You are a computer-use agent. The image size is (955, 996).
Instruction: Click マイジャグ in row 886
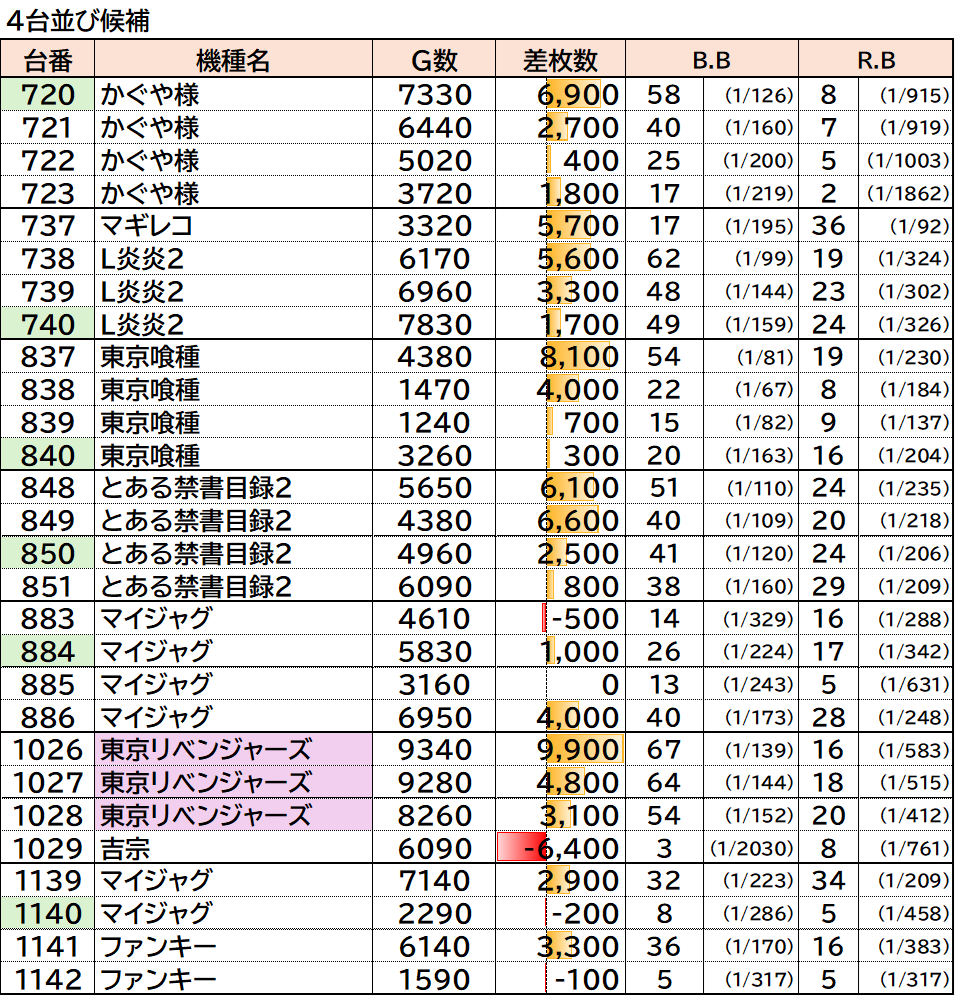pos(156,717)
